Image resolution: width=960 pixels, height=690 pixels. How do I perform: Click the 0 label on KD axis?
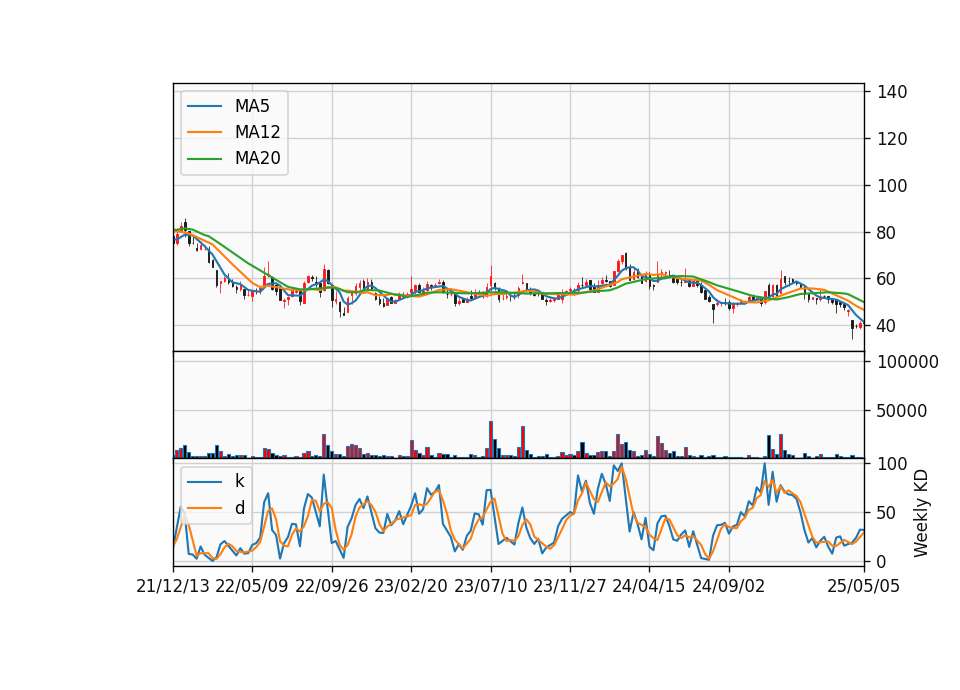(882, 561)
